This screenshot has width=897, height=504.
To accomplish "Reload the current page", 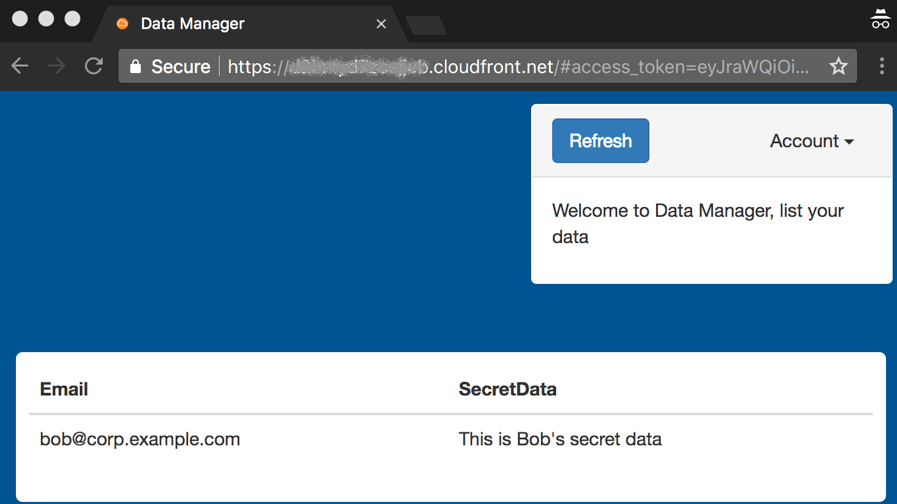I will 94,67.
